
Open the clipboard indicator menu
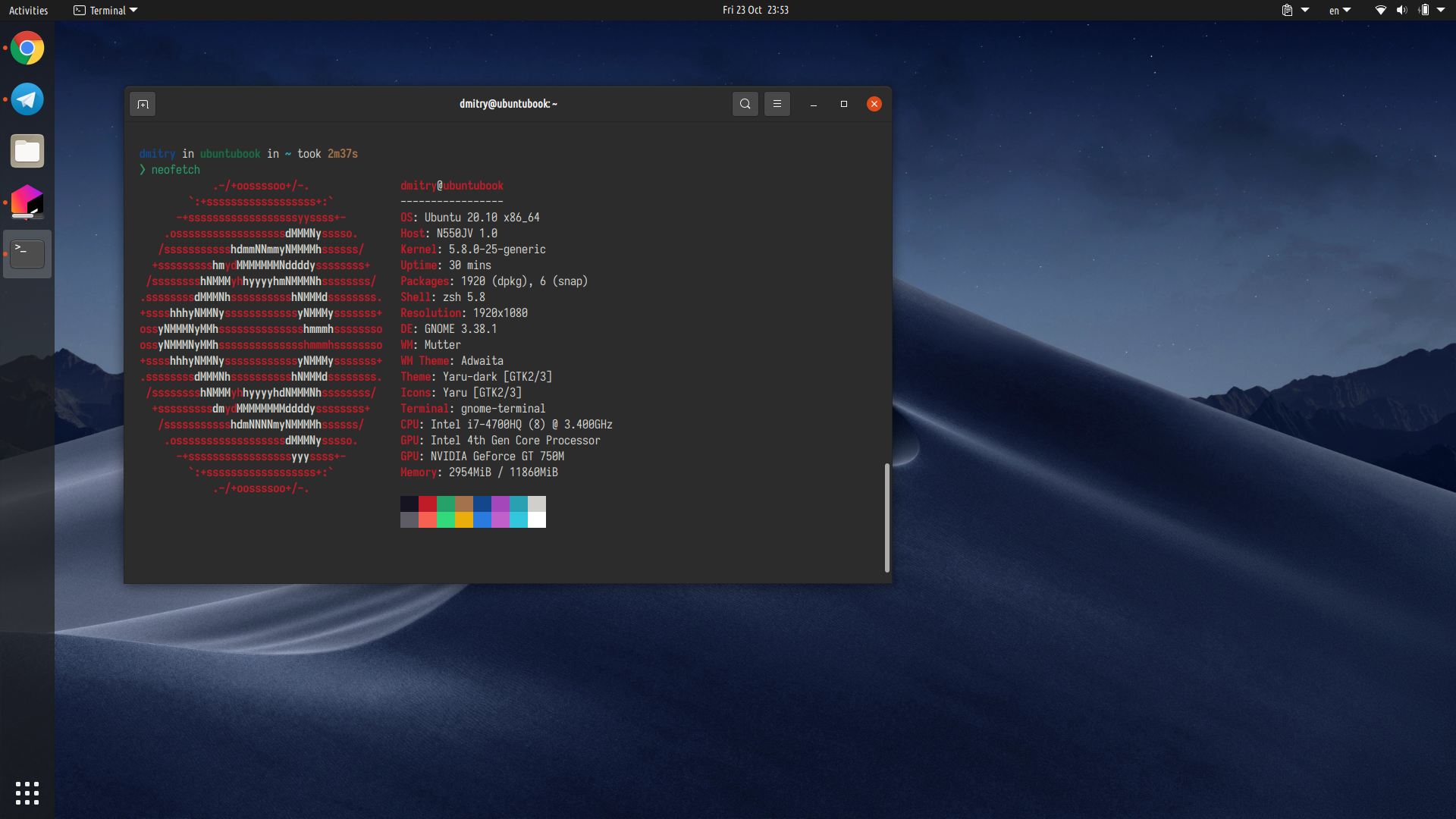tap(1295, 10)
